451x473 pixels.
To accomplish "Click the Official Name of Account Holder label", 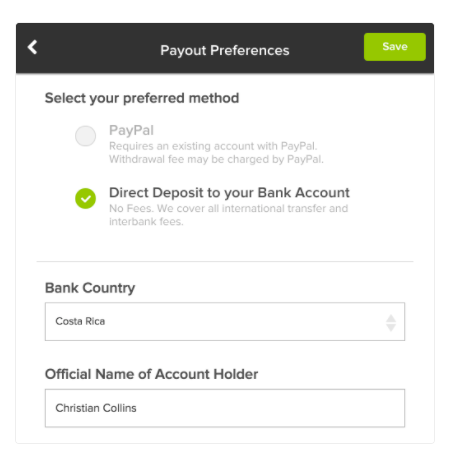I will point(152,374).
